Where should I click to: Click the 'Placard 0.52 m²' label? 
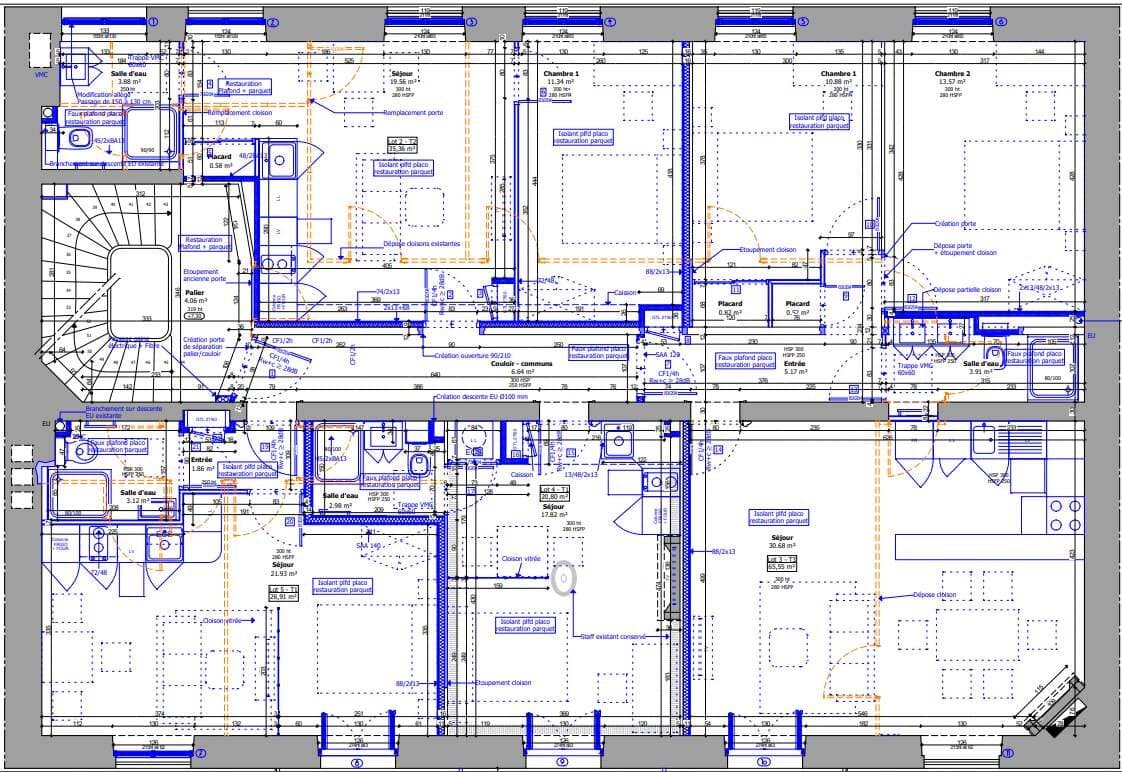pos(797,308)
